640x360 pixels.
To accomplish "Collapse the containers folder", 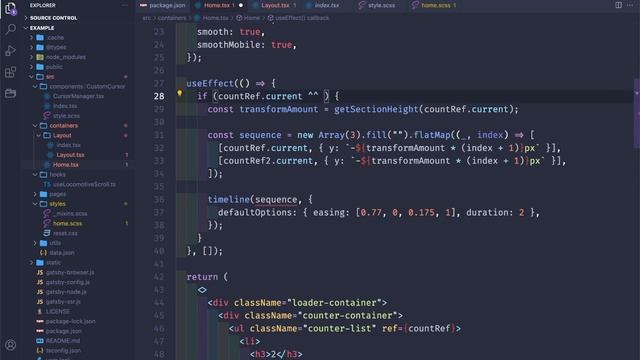I will [x=35, y=126].
